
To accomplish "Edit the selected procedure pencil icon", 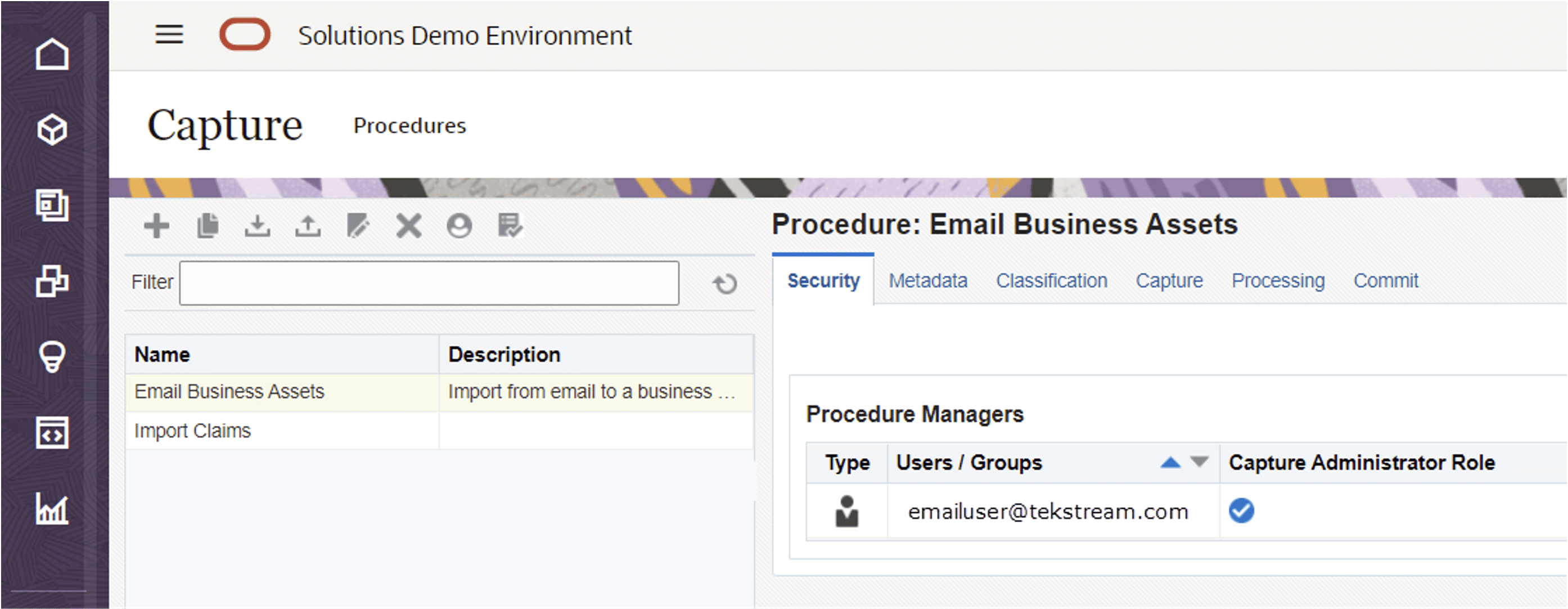I will (x=358, y=226).
